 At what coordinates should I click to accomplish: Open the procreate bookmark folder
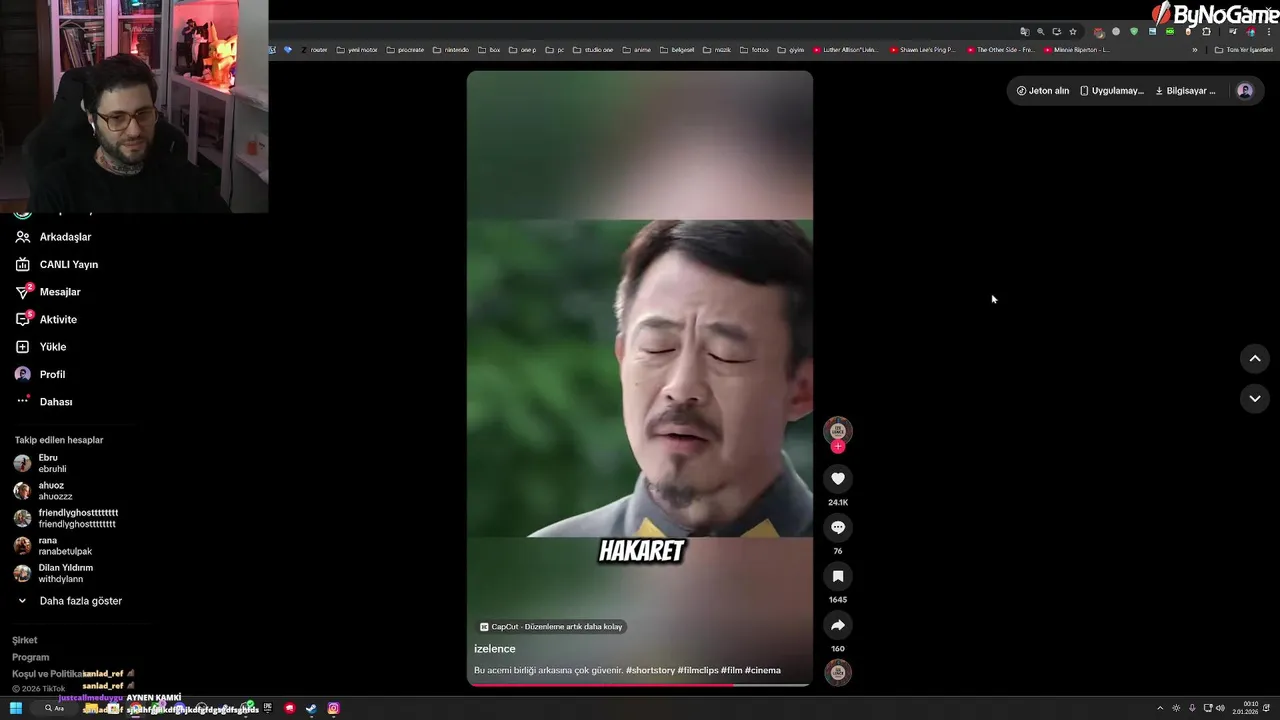pos(405,49)
